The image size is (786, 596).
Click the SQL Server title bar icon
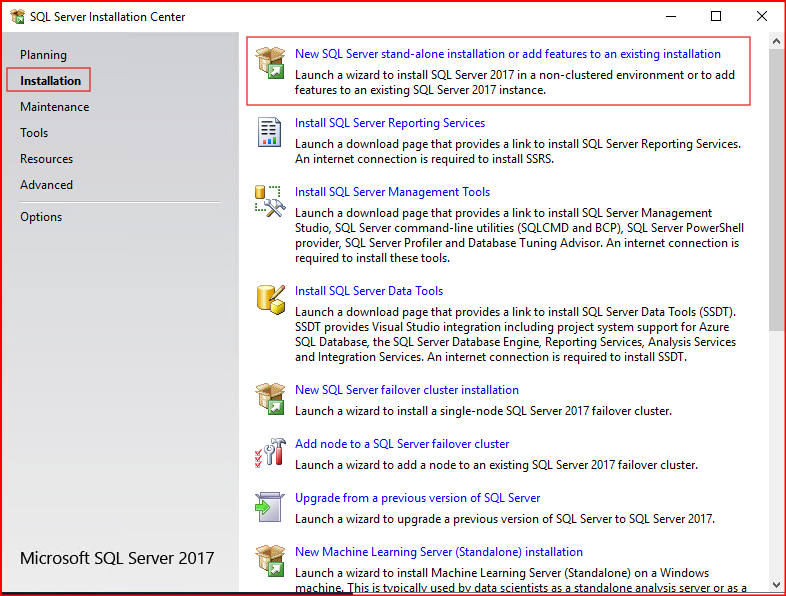18,17
